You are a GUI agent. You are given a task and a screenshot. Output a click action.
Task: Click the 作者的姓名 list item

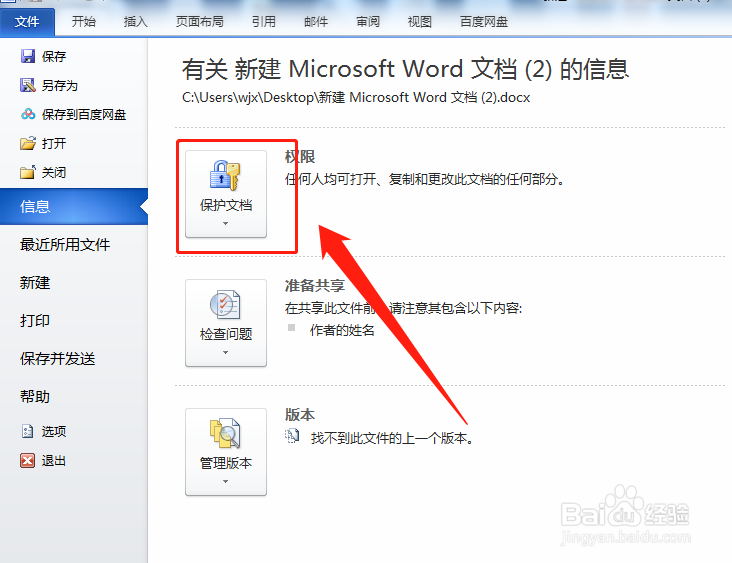pyautogui.click(x=342, y=330)
